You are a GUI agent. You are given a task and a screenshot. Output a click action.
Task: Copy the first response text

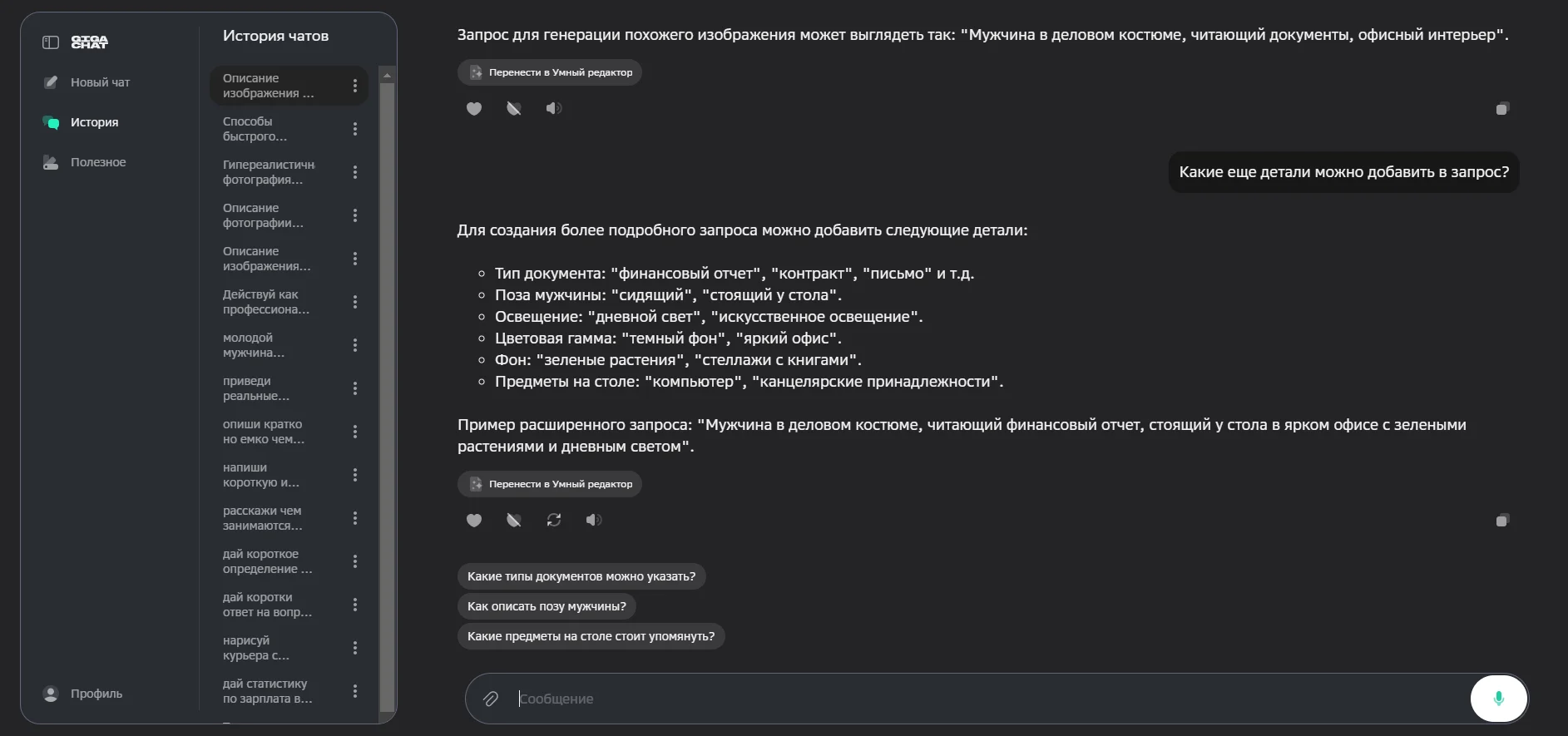click(1502, 109)
